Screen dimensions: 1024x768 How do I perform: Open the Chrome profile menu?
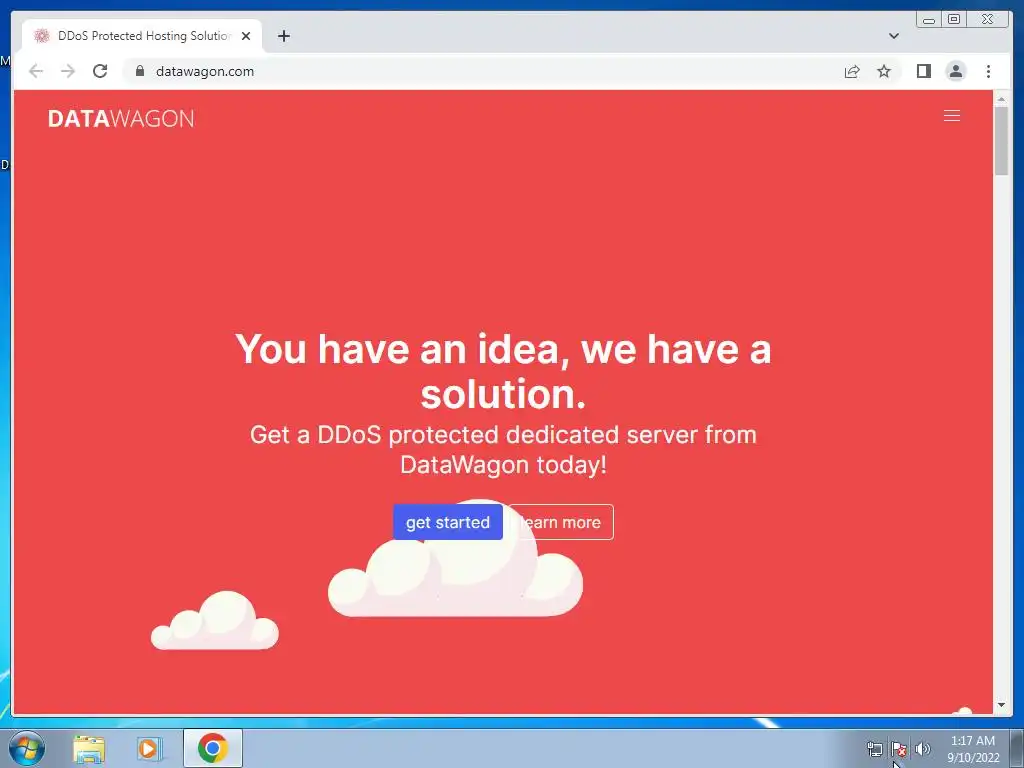(x=955, y=71)
